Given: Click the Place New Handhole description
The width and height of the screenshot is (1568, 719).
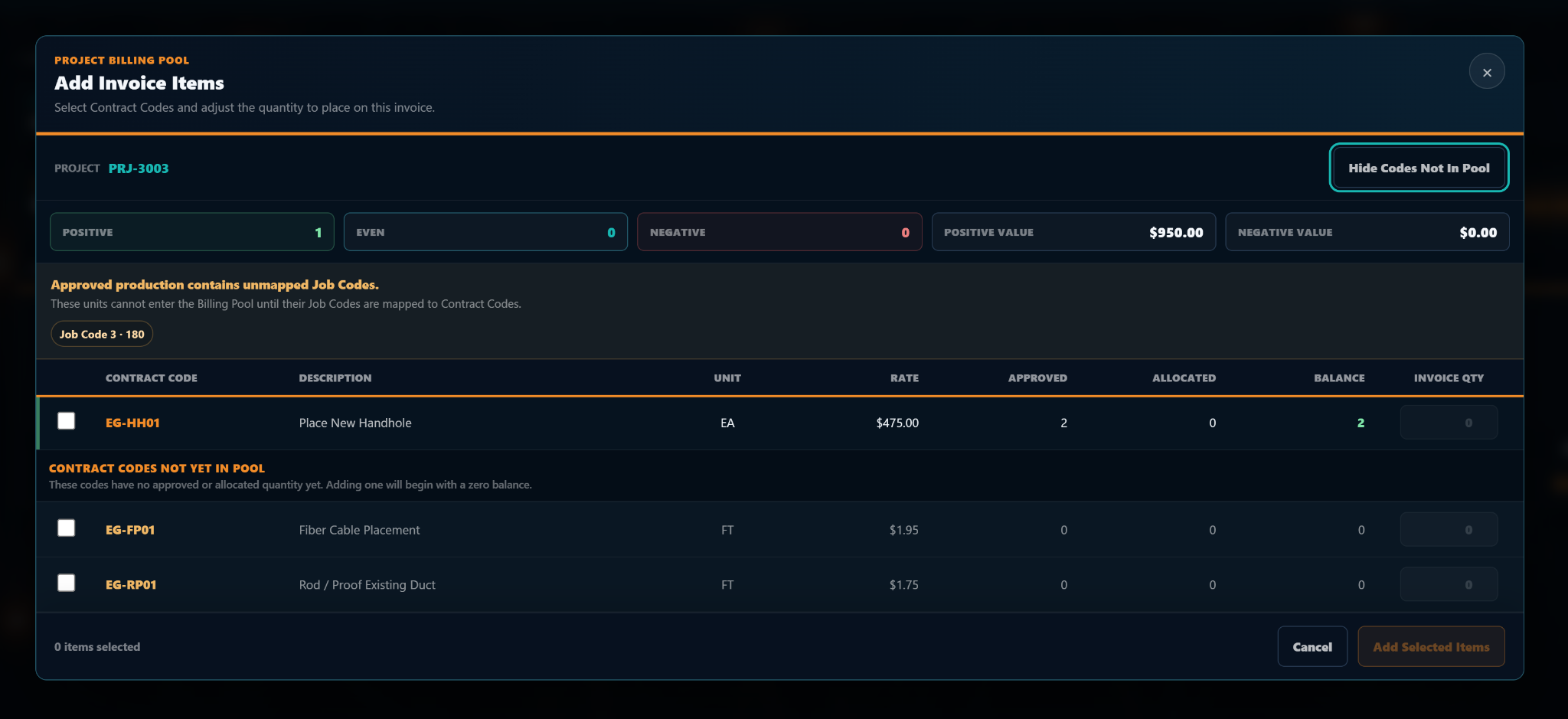Looking at the screenshot, I should [355, 423].
